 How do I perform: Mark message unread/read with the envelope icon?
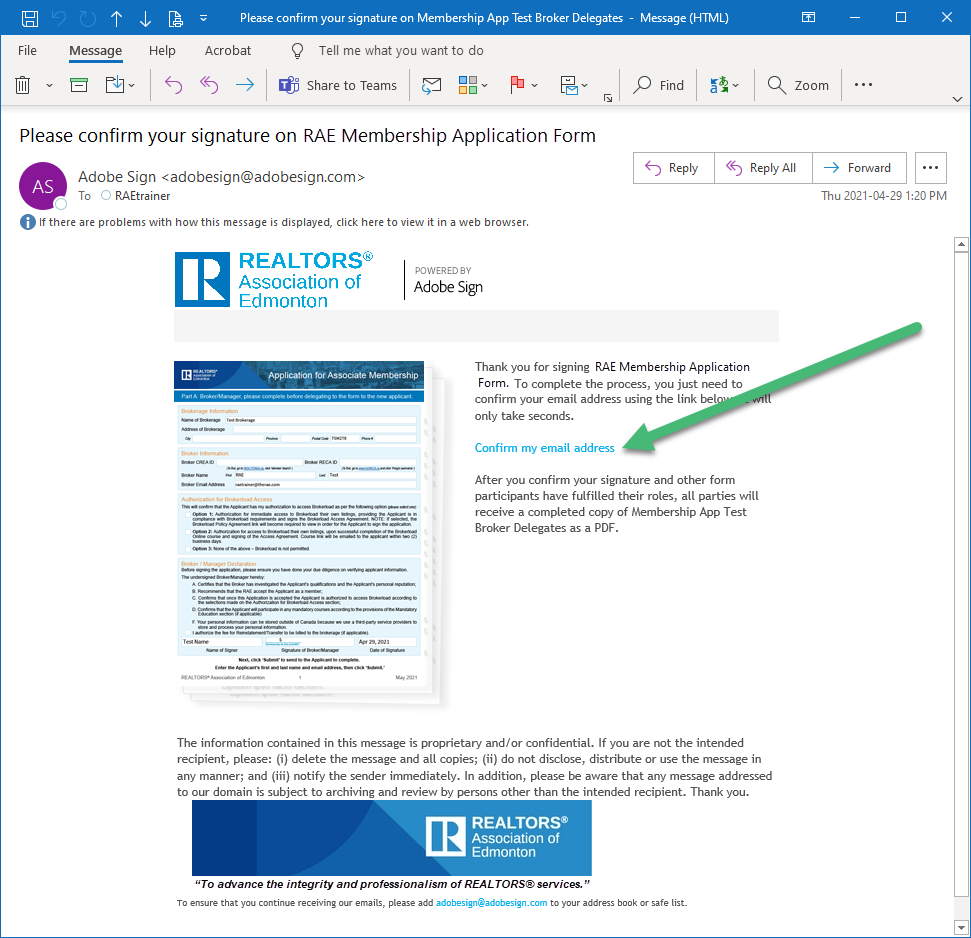[x=432, y=85]
